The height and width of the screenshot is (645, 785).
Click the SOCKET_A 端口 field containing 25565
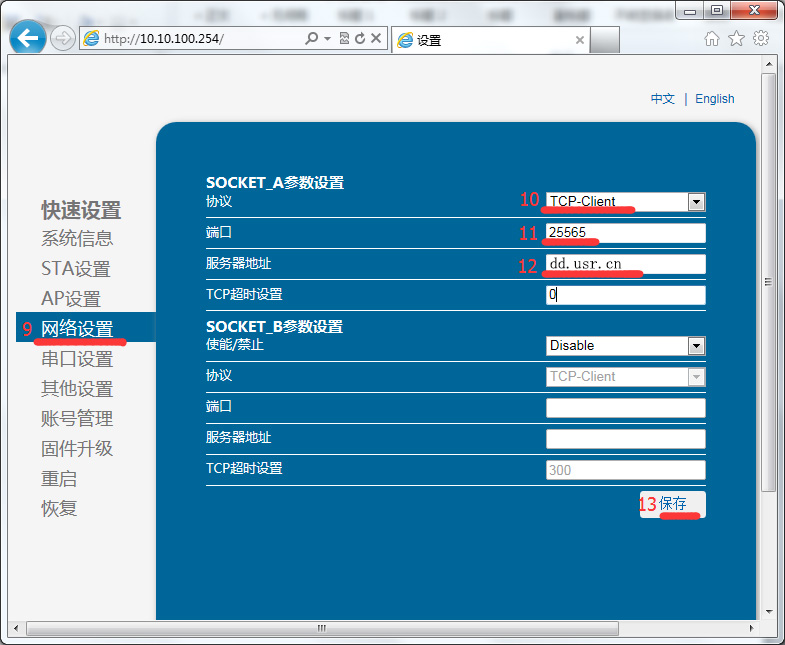625,233
